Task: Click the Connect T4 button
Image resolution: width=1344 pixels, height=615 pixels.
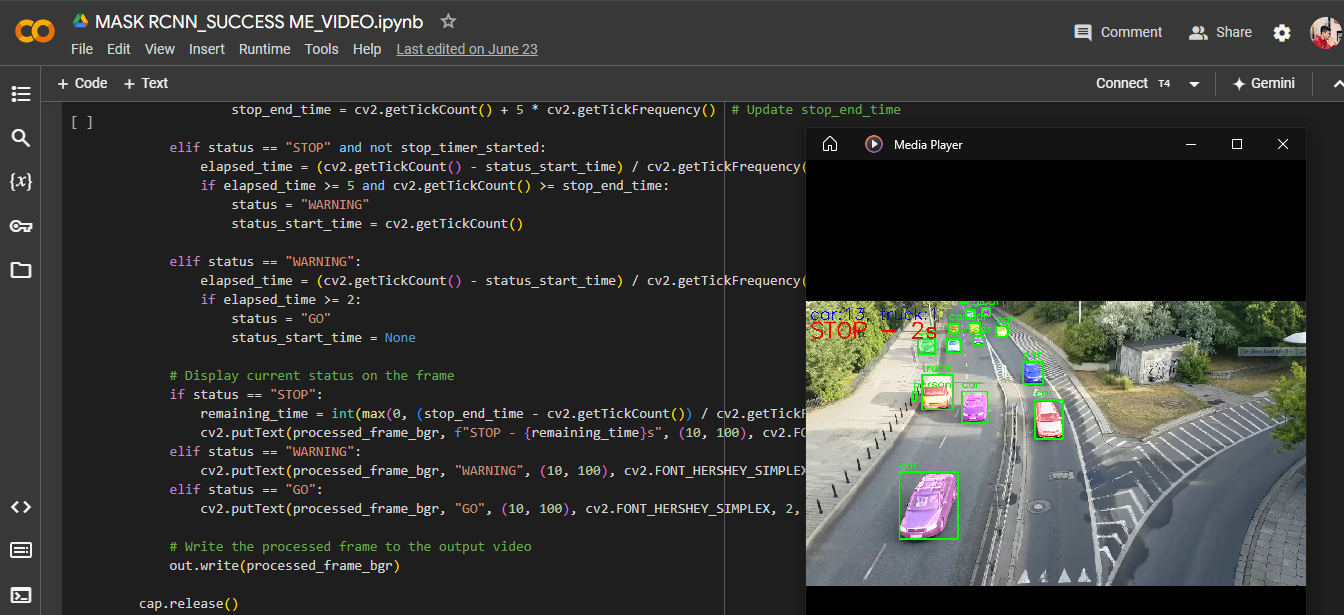Action: [x=1132, y=84]
